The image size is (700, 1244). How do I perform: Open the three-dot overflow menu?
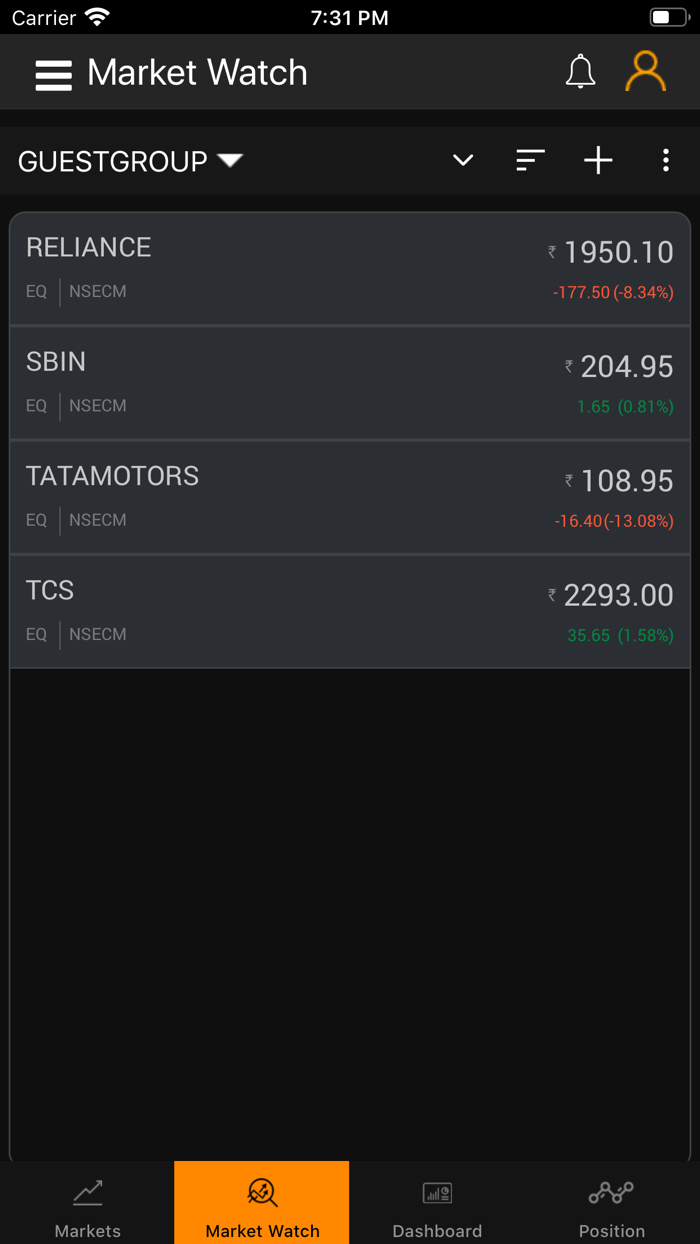pyautogui.click(x=665, y=160)
